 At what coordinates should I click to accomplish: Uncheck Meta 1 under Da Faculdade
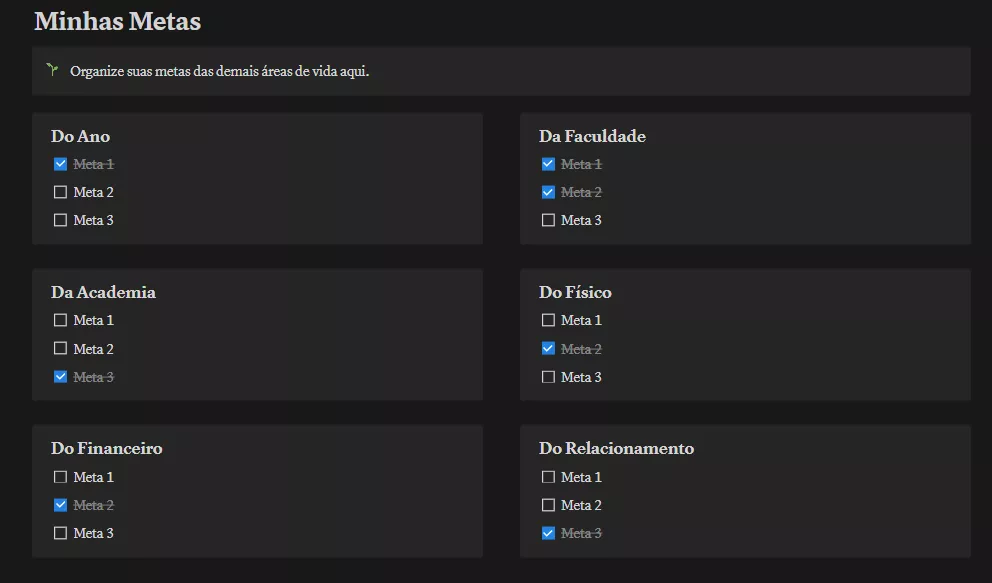[x=548, y=164]
